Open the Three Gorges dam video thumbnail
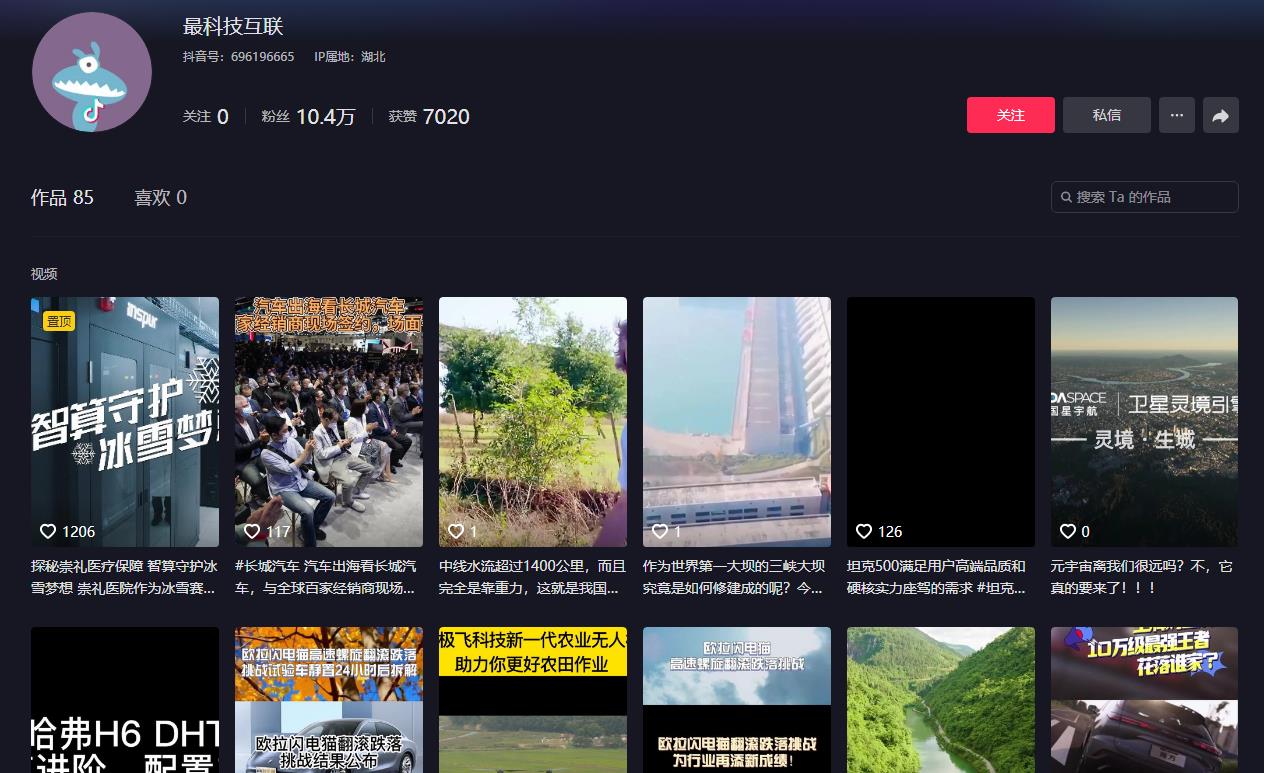 (737, 422)
